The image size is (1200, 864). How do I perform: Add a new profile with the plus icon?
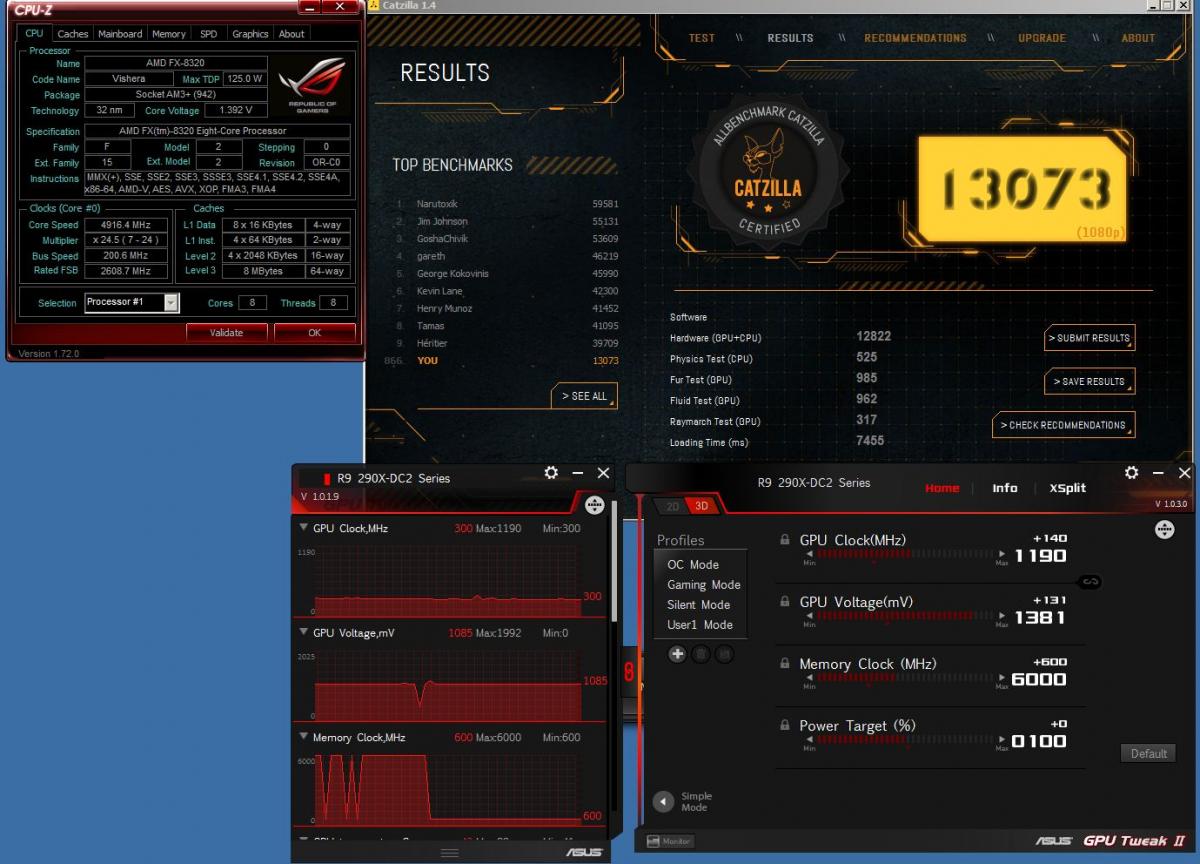(677, 654)
